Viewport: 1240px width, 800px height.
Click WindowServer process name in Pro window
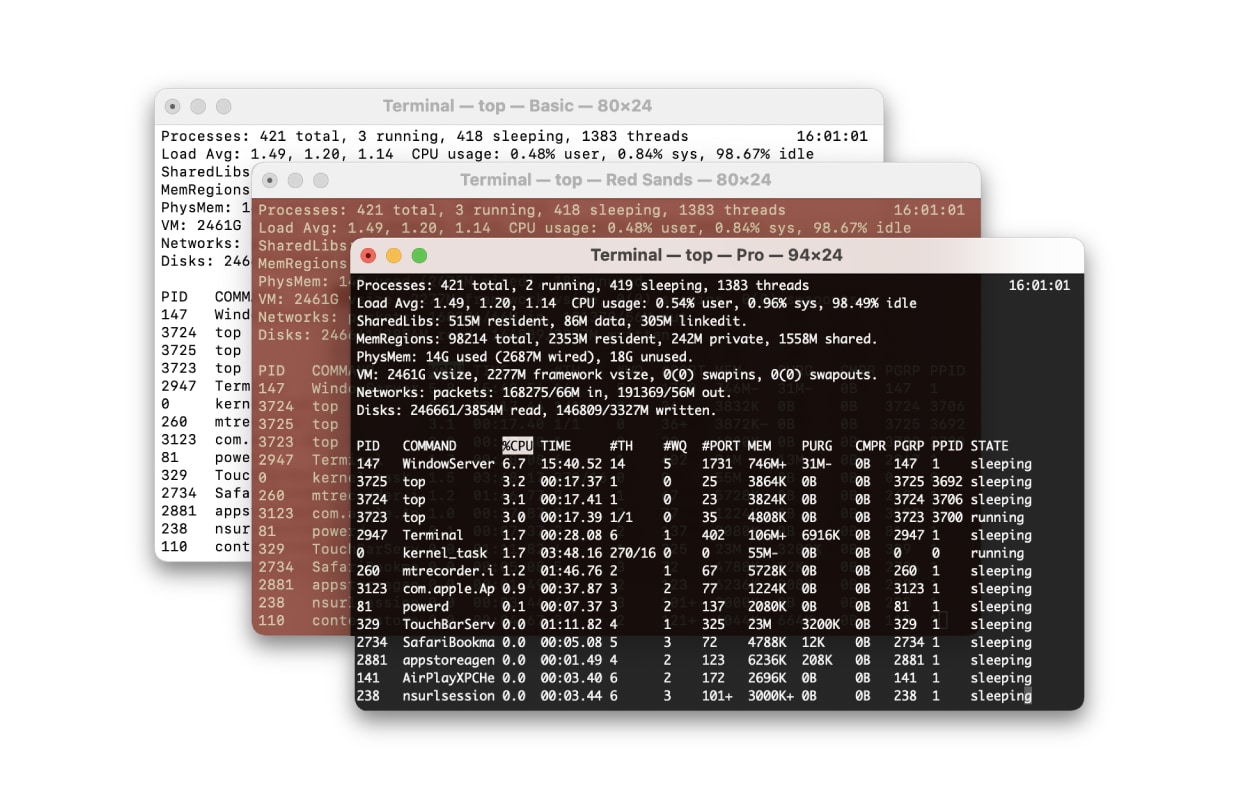tap(448, 464)
